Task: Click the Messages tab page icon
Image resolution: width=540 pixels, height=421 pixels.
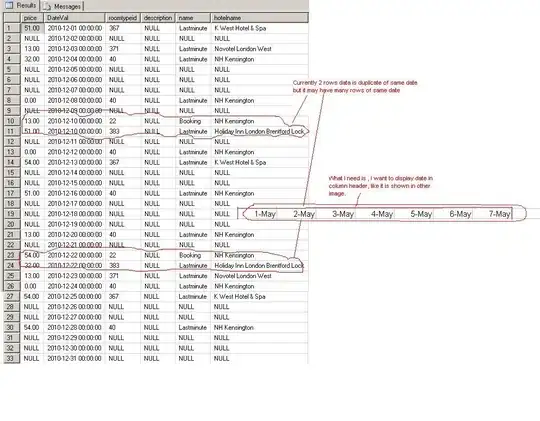Action: 47,7
